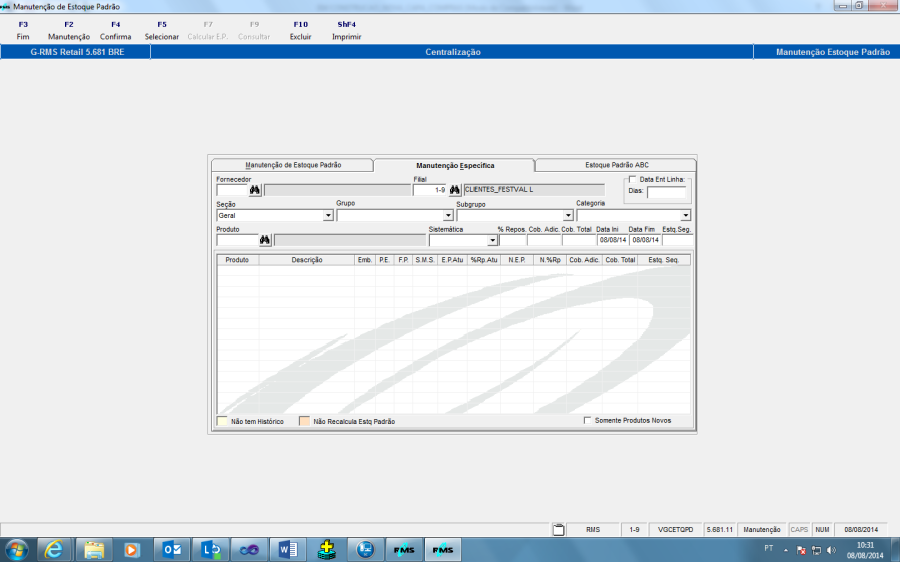
Task: Click ShF4 Imprimir toolbar button
Action: 347,30
